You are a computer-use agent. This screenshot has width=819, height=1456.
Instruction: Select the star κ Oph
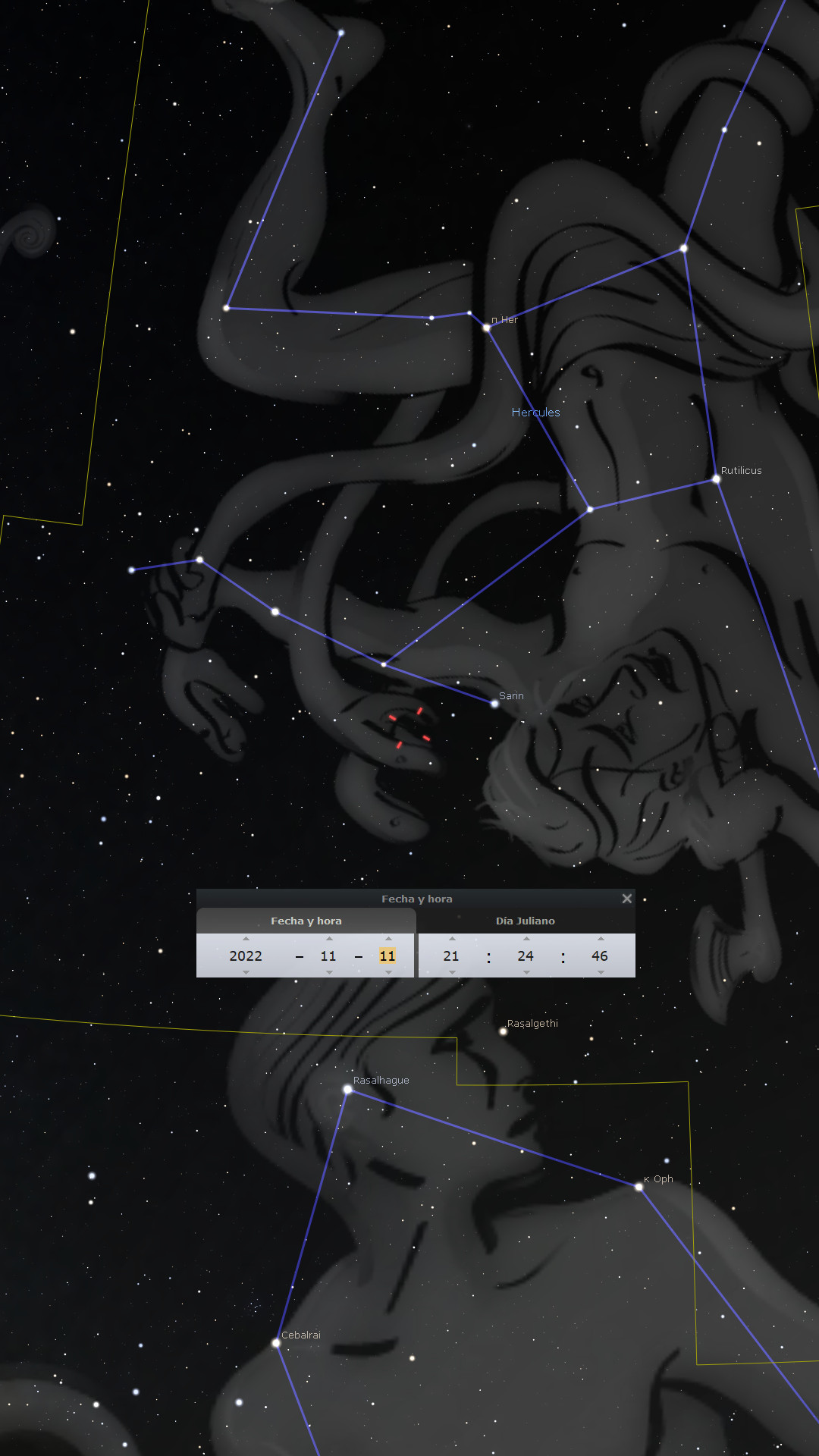639,1187
